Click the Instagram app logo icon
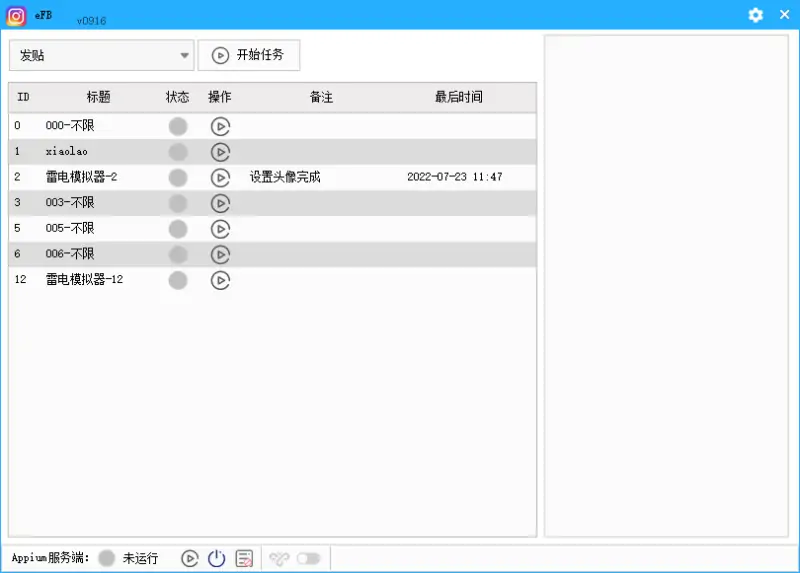 click(16, 15)
